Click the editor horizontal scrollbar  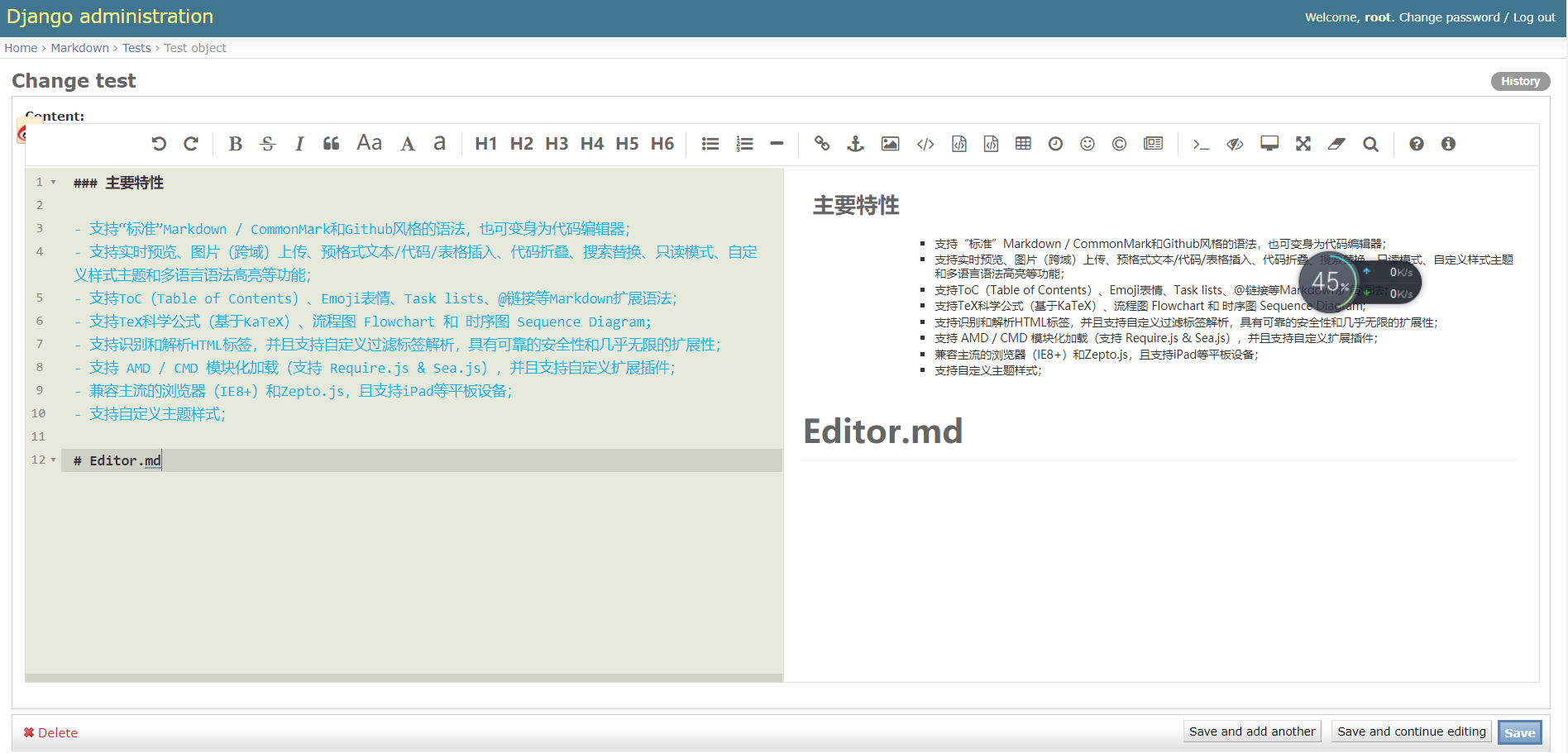coord(404,678)
